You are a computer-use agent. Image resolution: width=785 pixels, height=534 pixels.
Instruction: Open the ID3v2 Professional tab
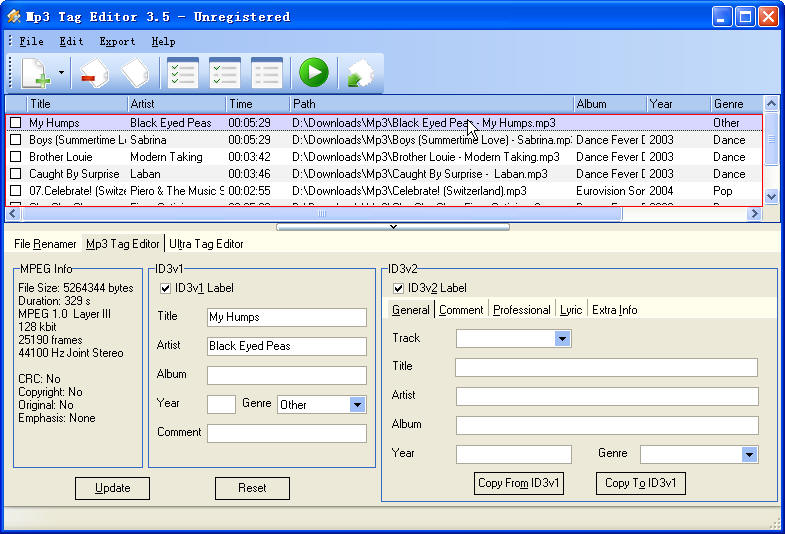coord(522,310)
